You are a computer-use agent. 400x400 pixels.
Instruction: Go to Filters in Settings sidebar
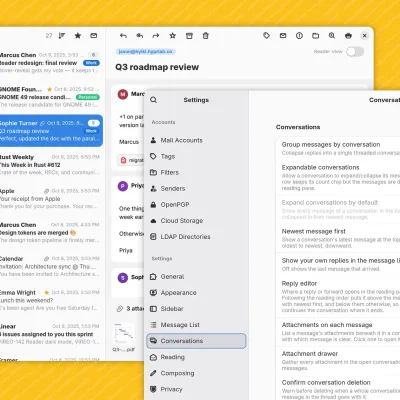pyautogui.click(x=196, y=172)
